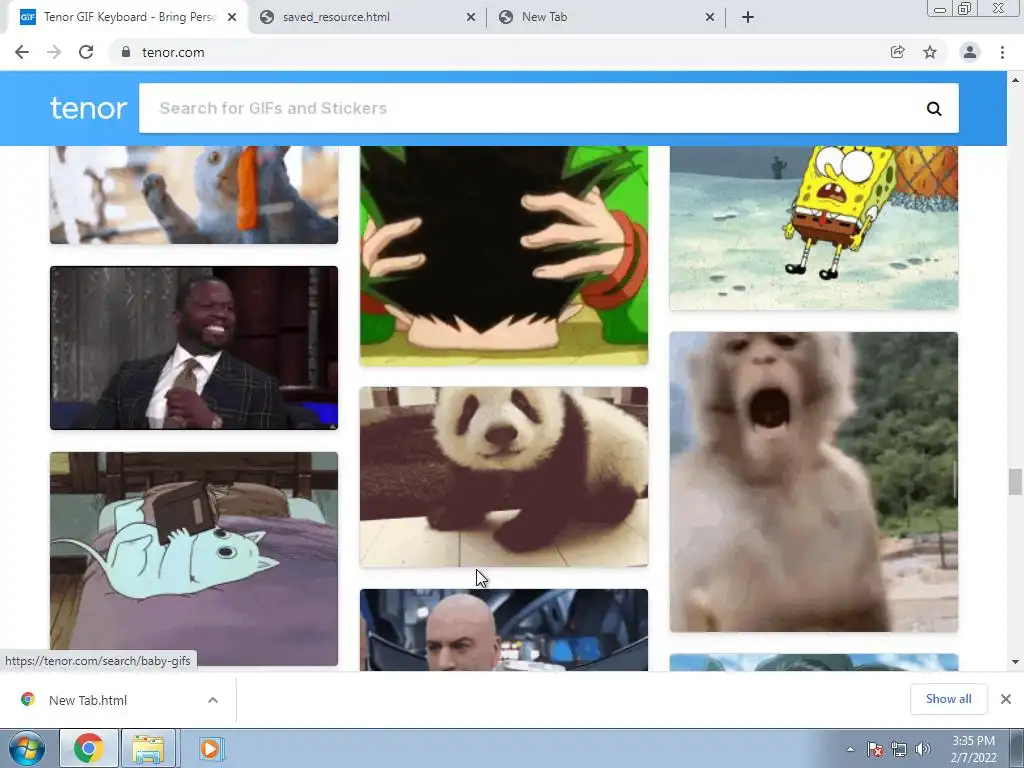Close the New Tab tab
The image size is (1024, 768).
(710, 17)
